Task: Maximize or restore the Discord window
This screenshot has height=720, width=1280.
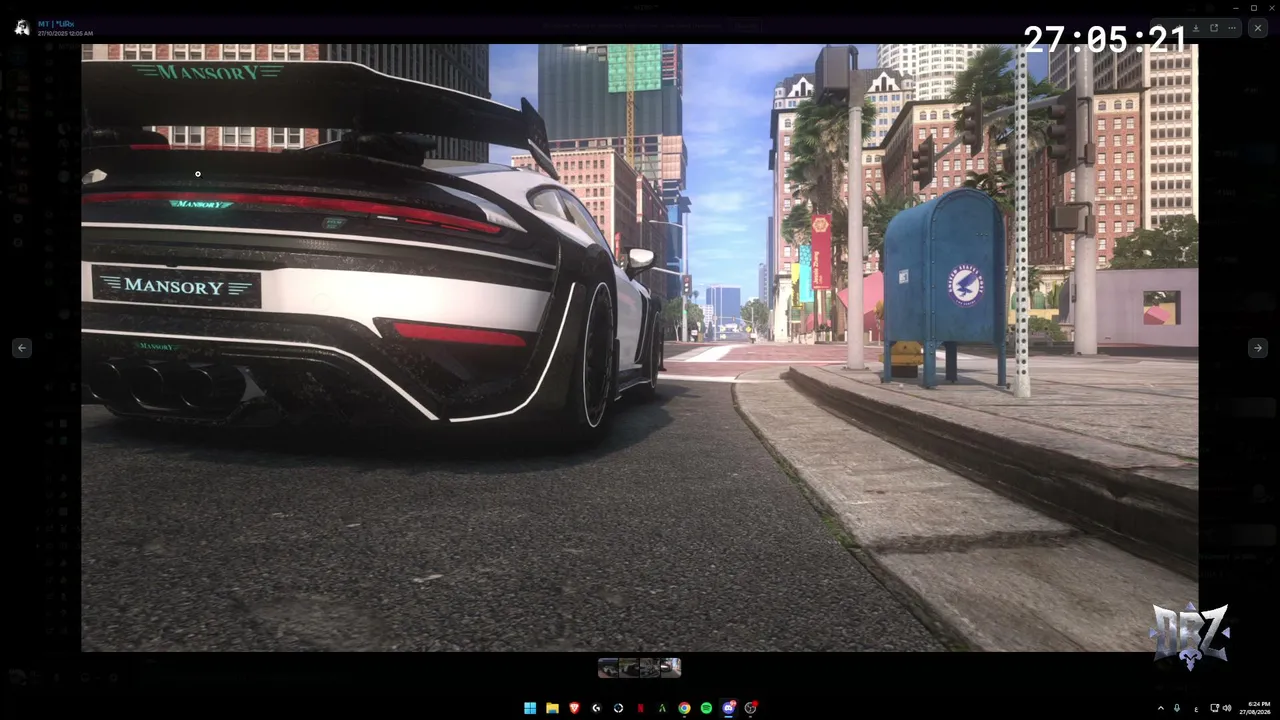Action: pos(1254,7)
